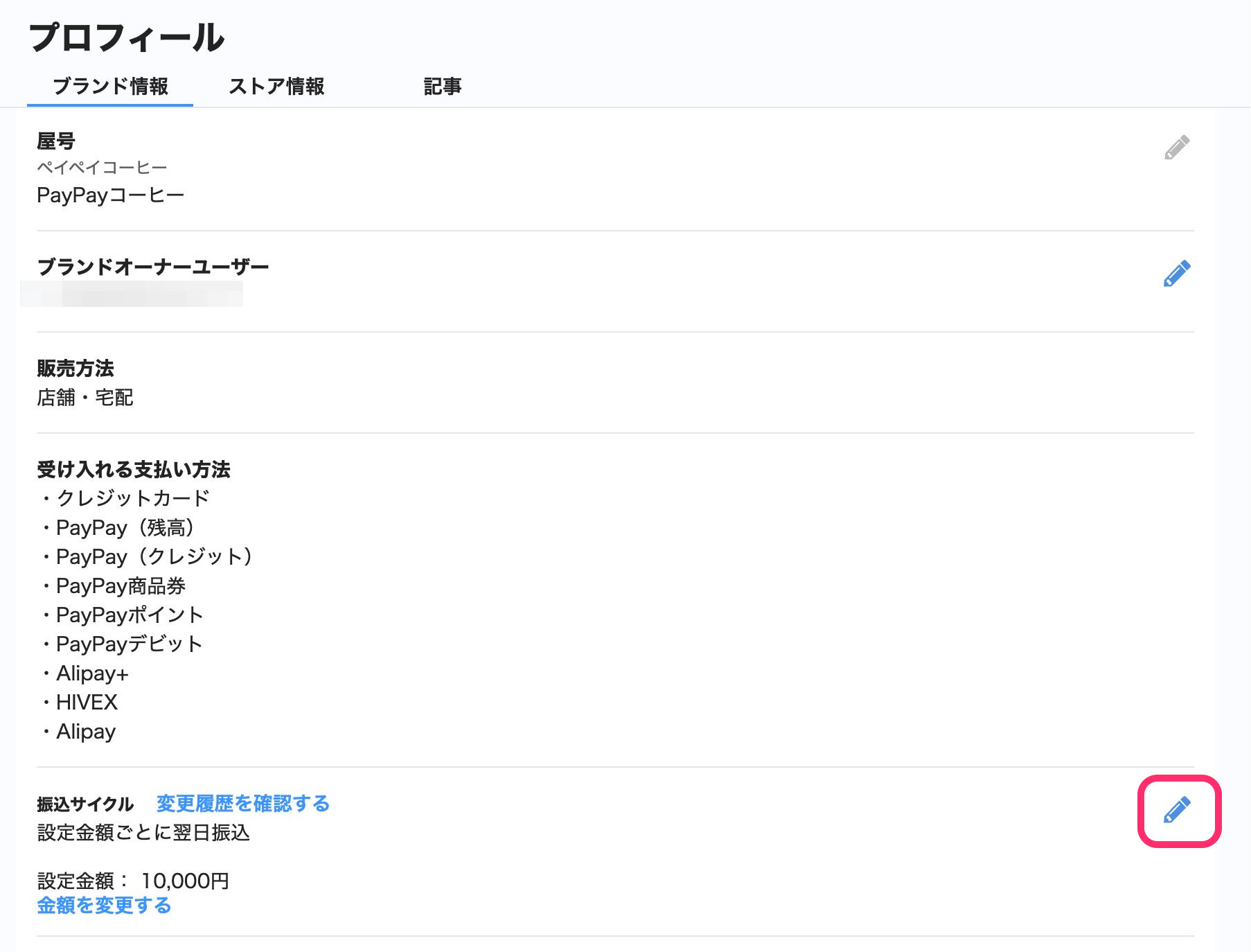Click the PayPayコーヒー brand name text
Screen dimensions: 1251x952
(110, 195)
